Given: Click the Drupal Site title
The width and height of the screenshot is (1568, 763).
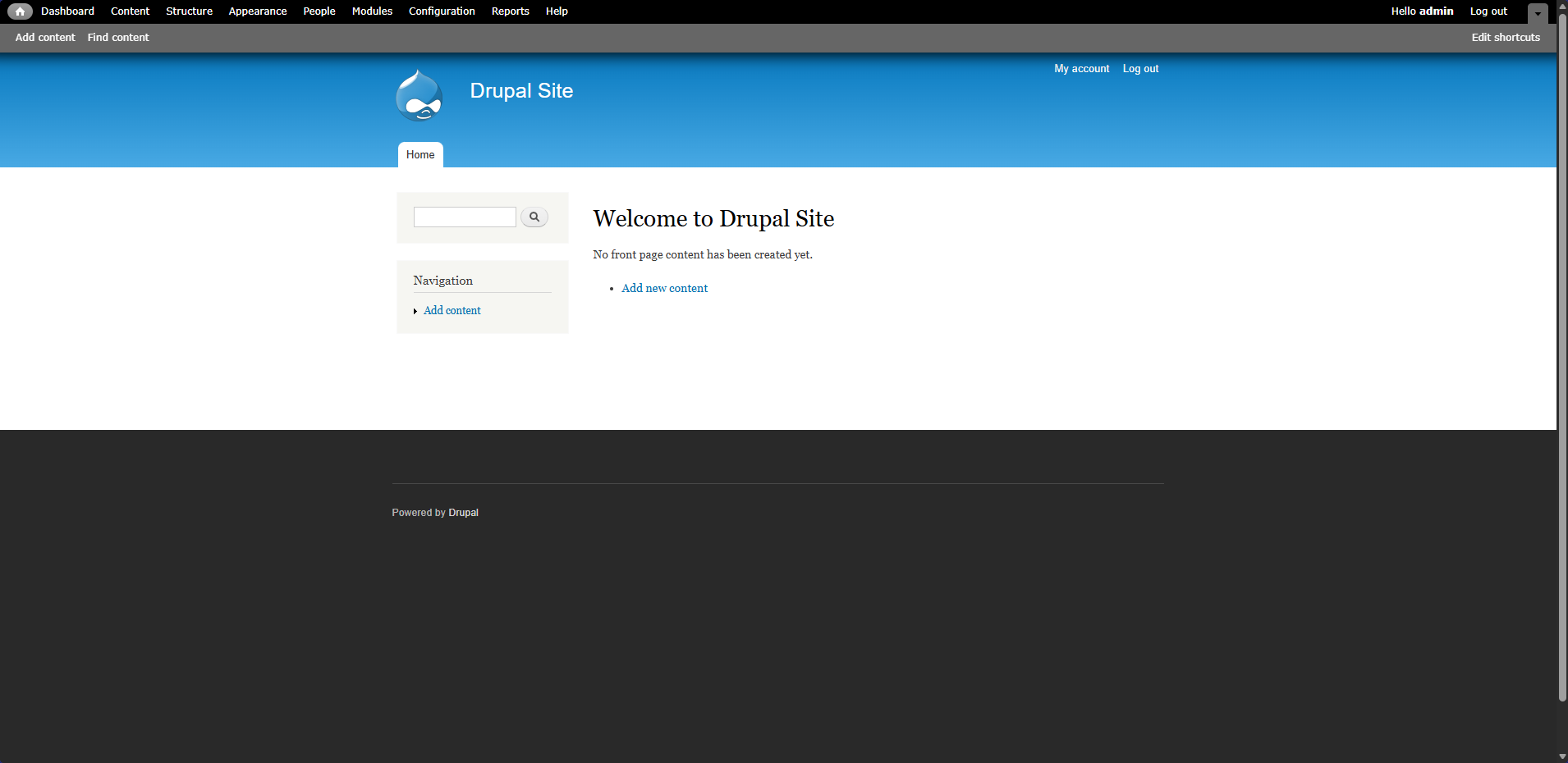Looking at the screenshot, I should click(521, 91).
